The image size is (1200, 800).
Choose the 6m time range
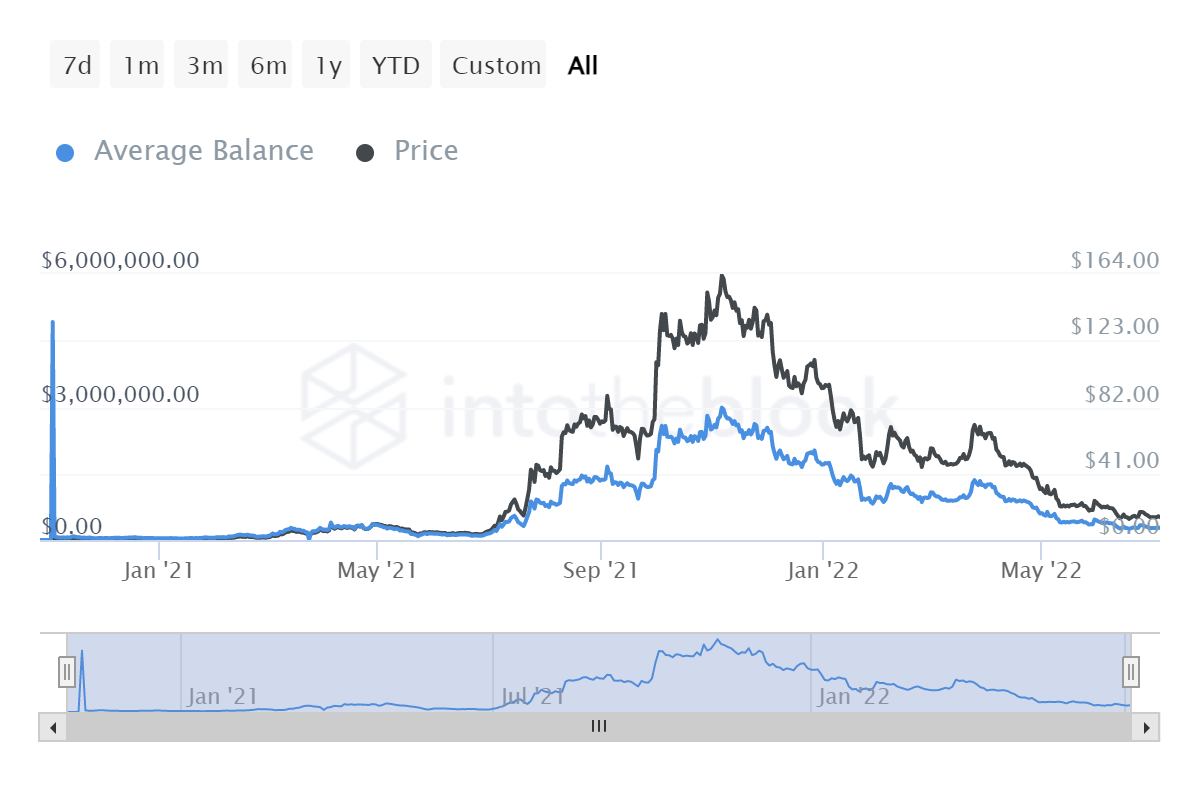(269, 66)
